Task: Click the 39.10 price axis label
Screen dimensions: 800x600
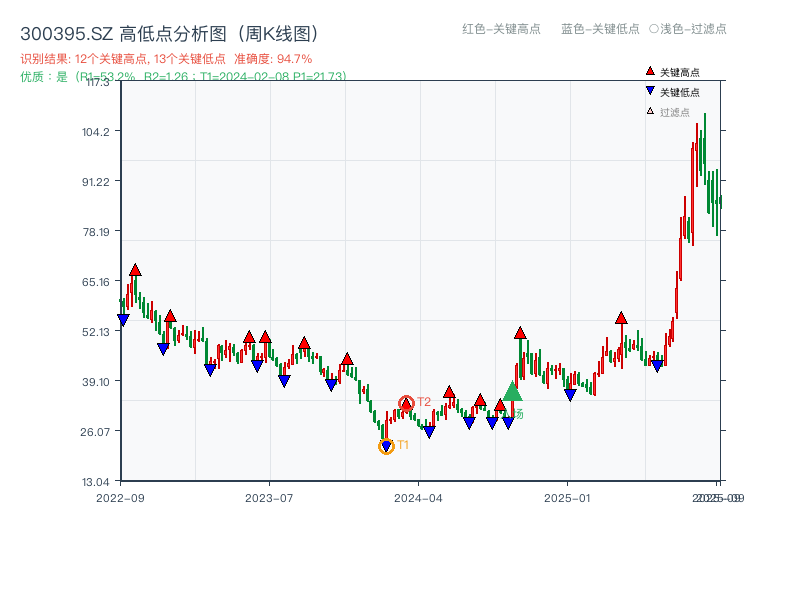Action: pos(96,382)
